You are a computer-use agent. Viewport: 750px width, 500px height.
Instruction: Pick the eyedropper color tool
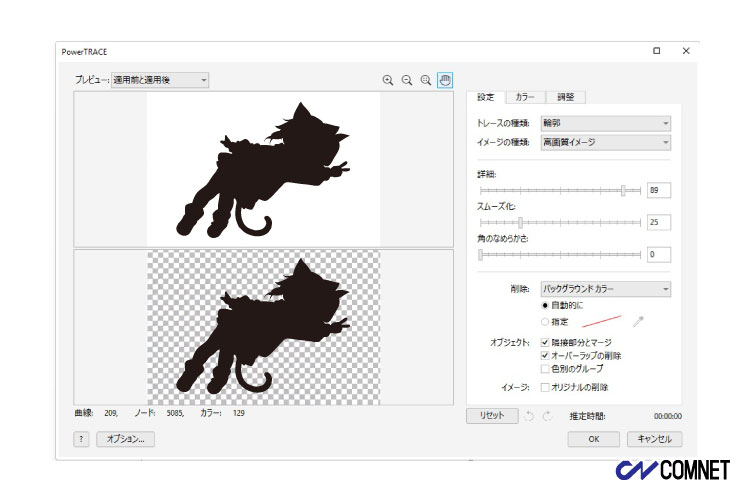click(638, 322)
